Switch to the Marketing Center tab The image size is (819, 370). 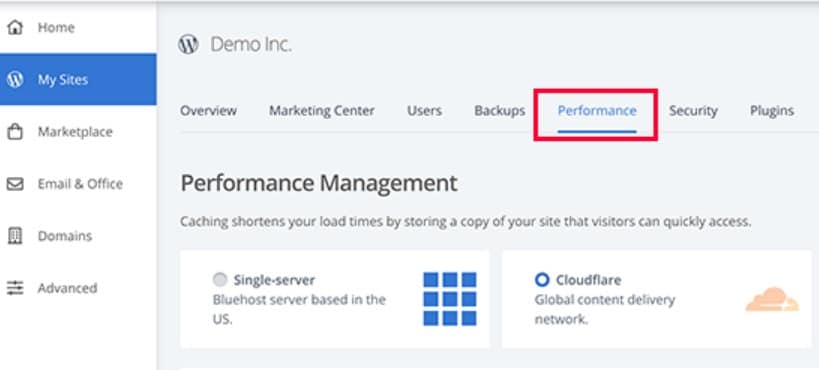(322, 111)
